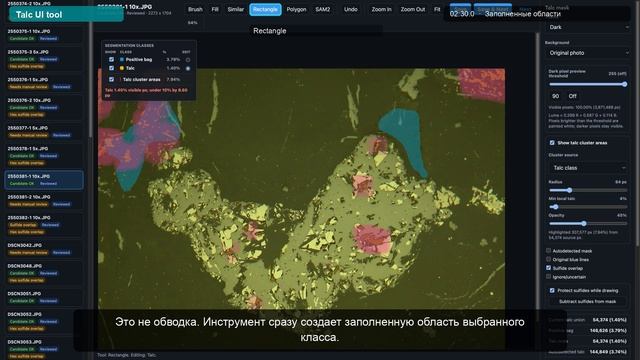Open image 2550382-1 10x.JPG in list
Screen dimensions: 640x360
pyautogui.click(x=44, y=224)
